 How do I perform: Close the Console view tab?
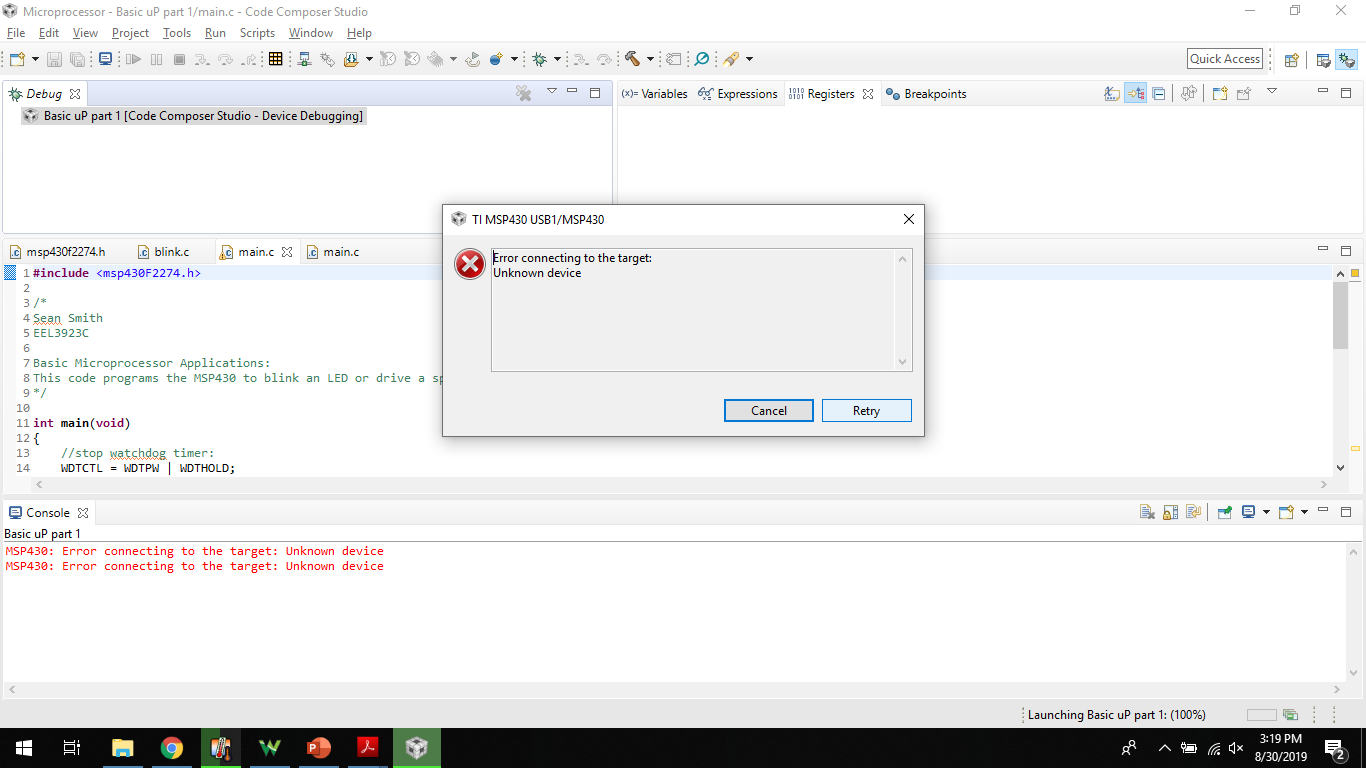pos(83,513)
